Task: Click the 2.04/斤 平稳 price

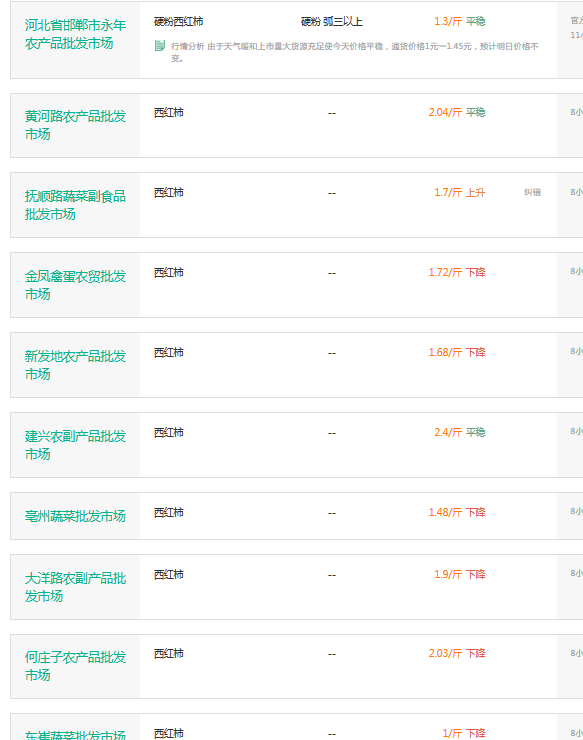Action: coord(457,112)
